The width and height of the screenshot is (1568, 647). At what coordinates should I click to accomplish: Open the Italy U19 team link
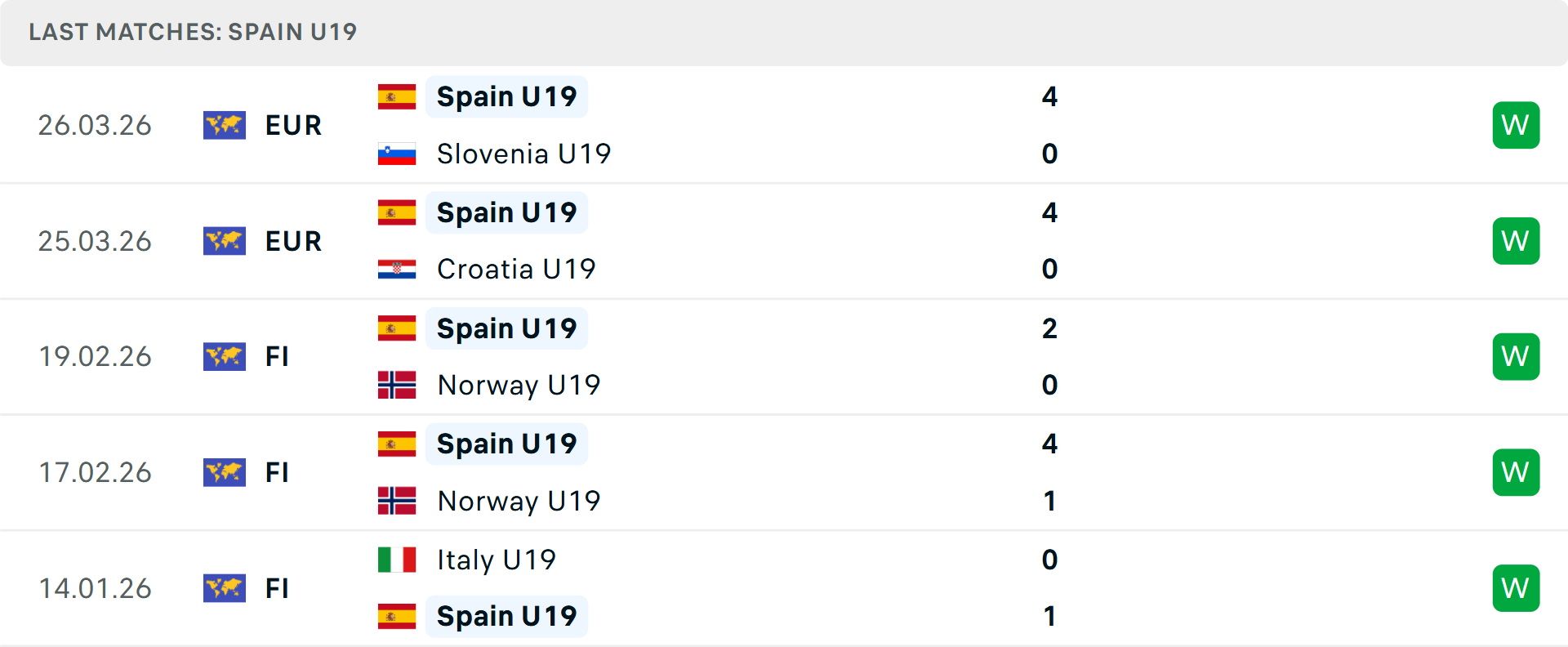[x=497, y=560]
